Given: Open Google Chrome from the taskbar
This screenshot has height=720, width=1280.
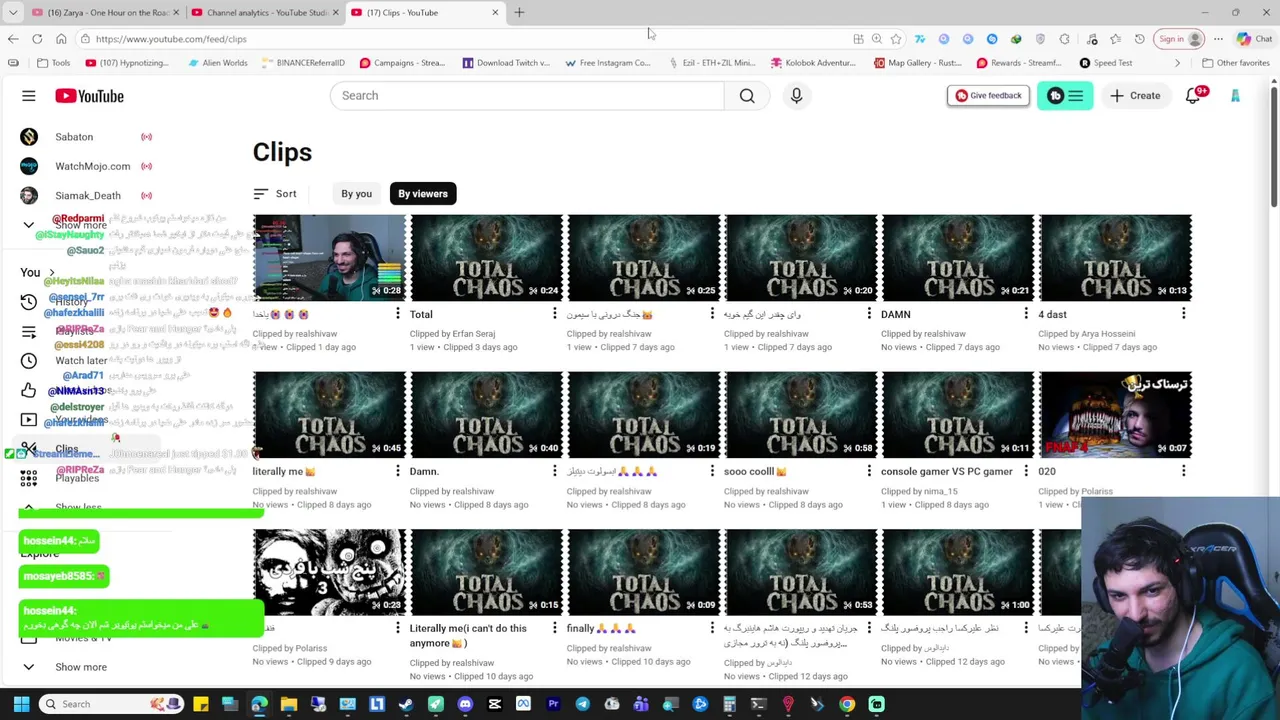Looking at the screenshot, I should point(847,704).
